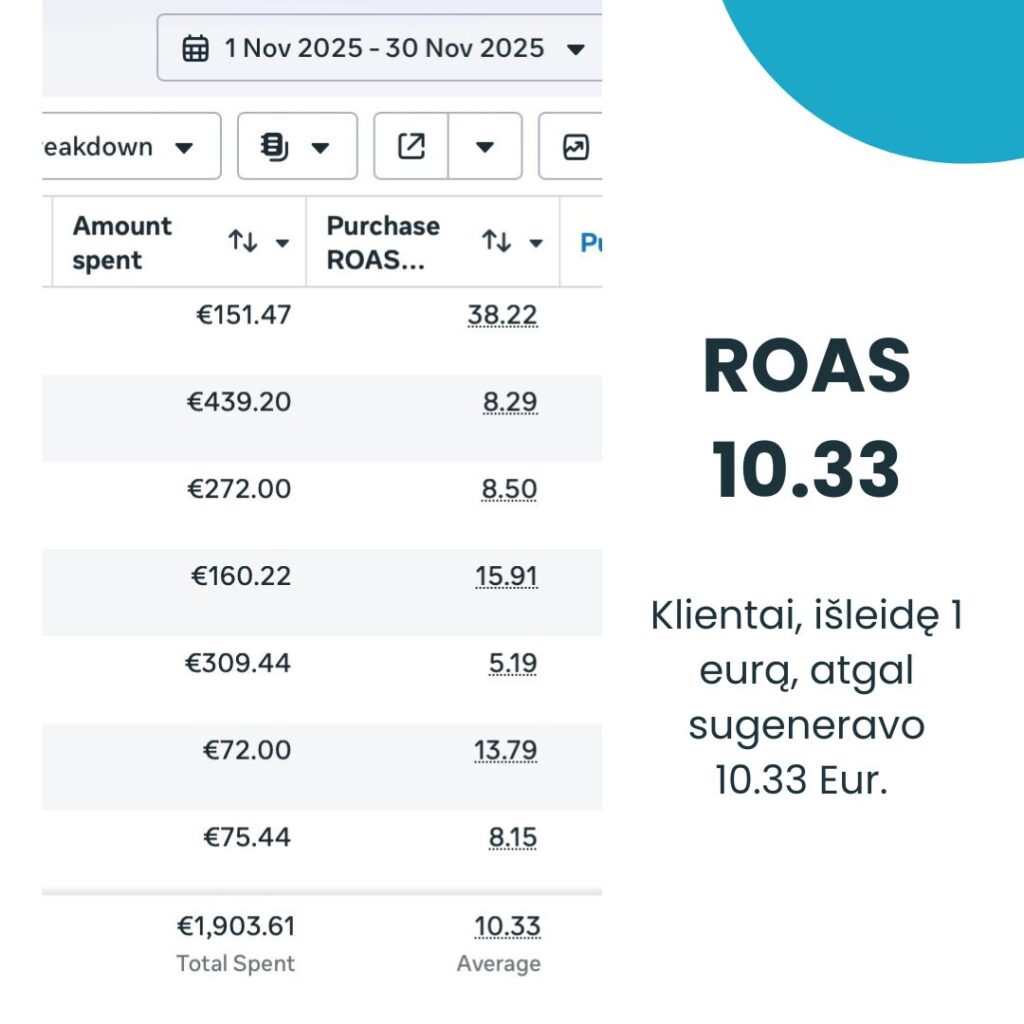
Task: Click the Purchase ROAS column header label
Action: (x=383, y=243)
